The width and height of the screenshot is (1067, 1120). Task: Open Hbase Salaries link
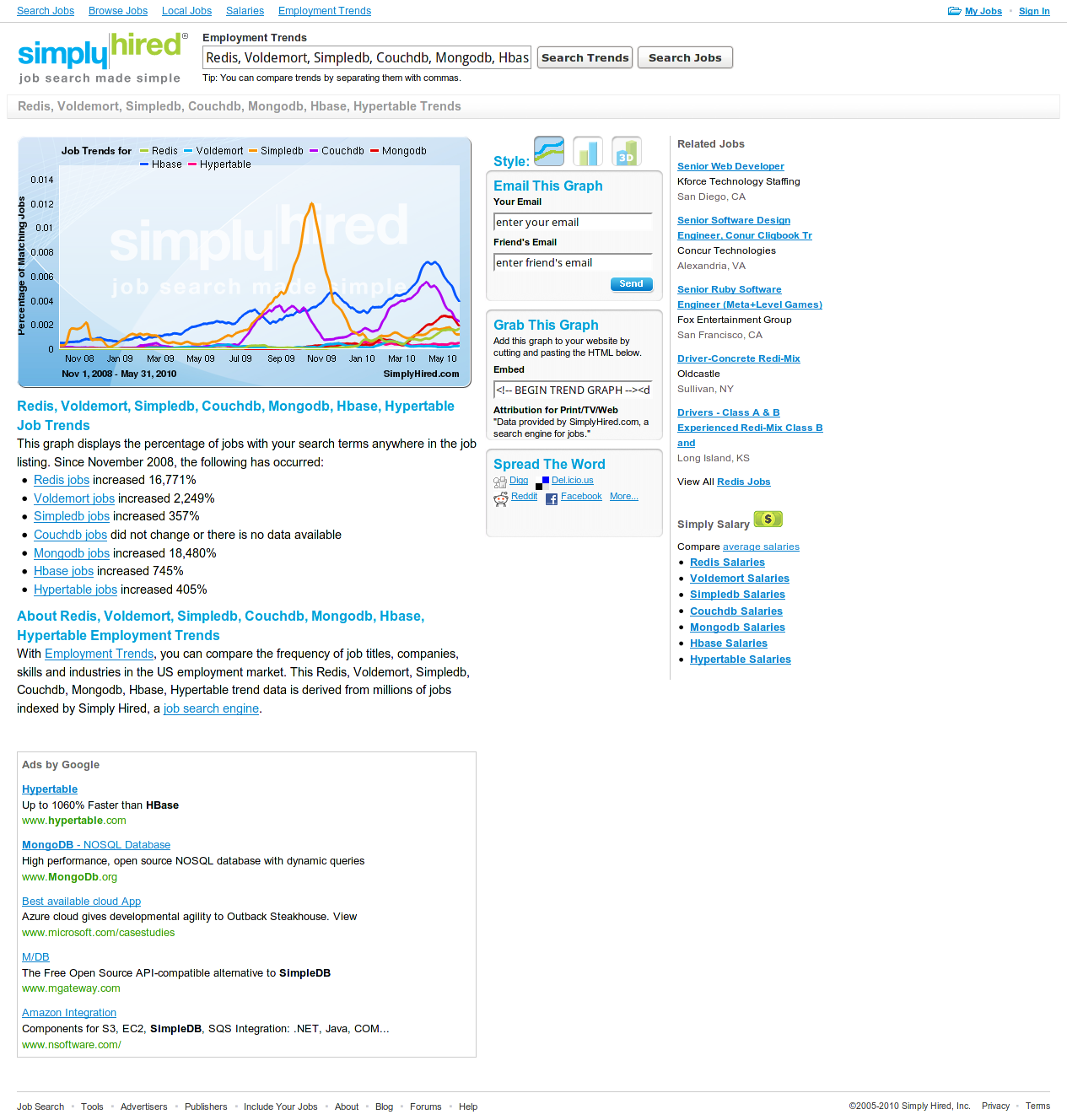point(729,643)
